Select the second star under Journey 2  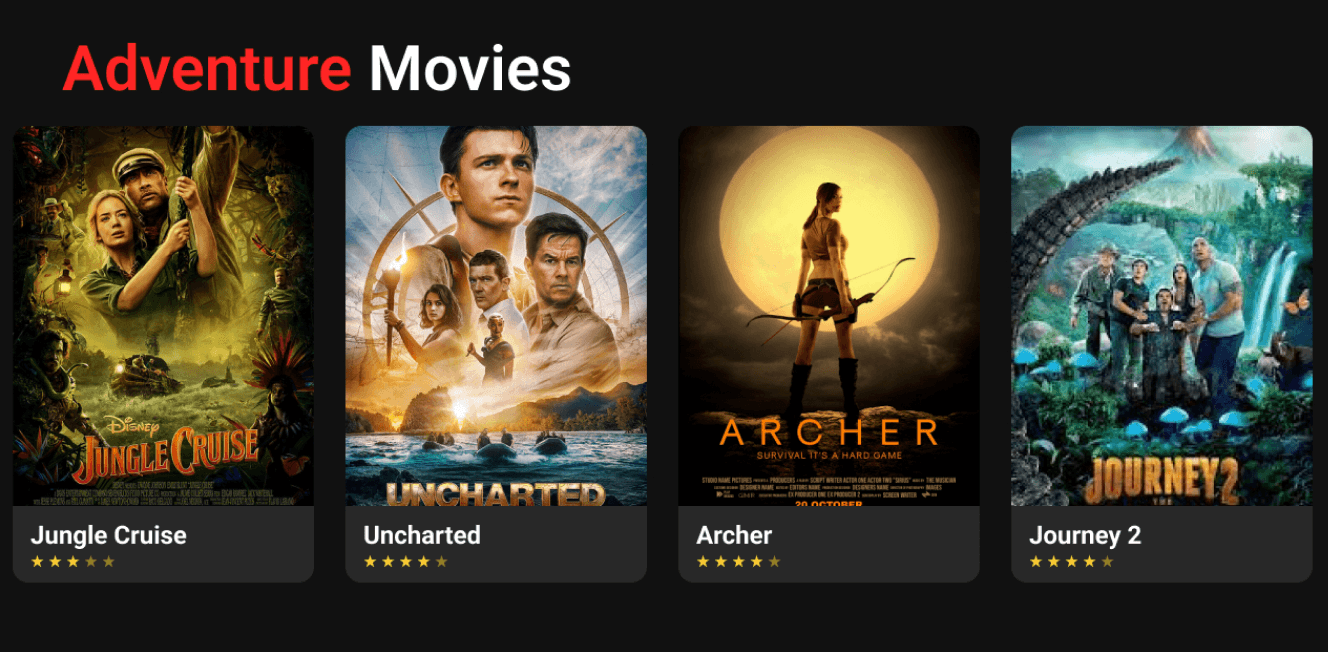[1054, 562]
